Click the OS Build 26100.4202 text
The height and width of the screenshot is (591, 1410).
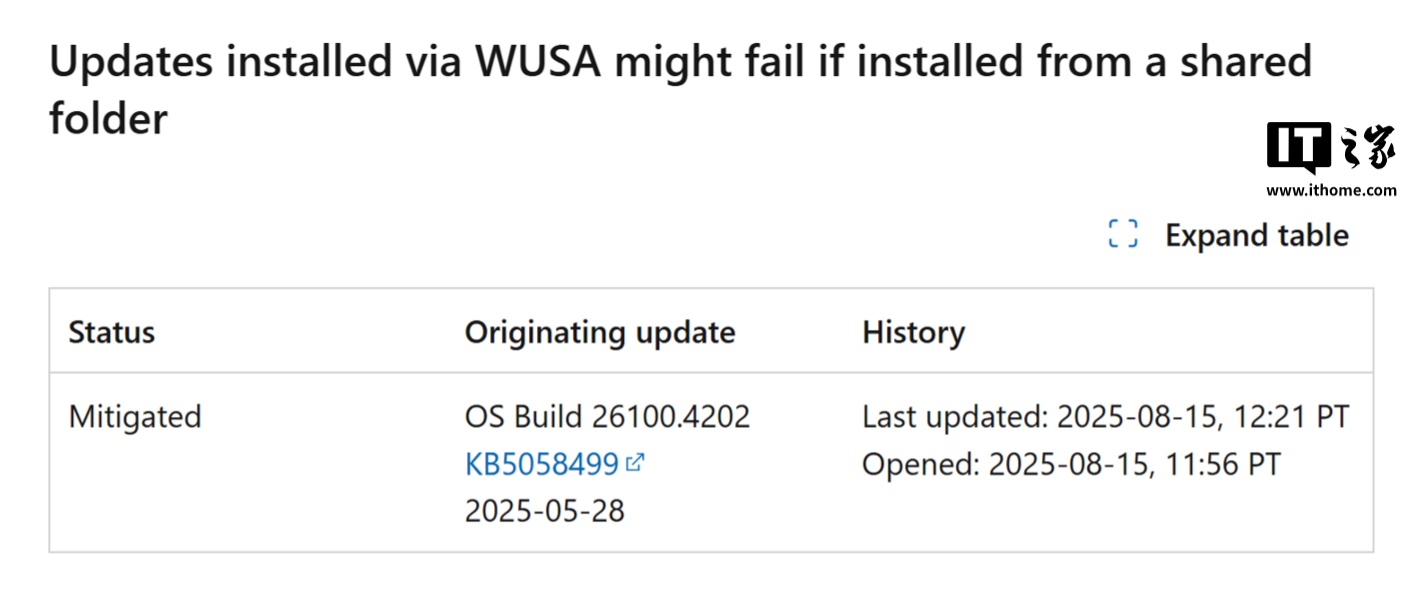[x=608, y=416]
